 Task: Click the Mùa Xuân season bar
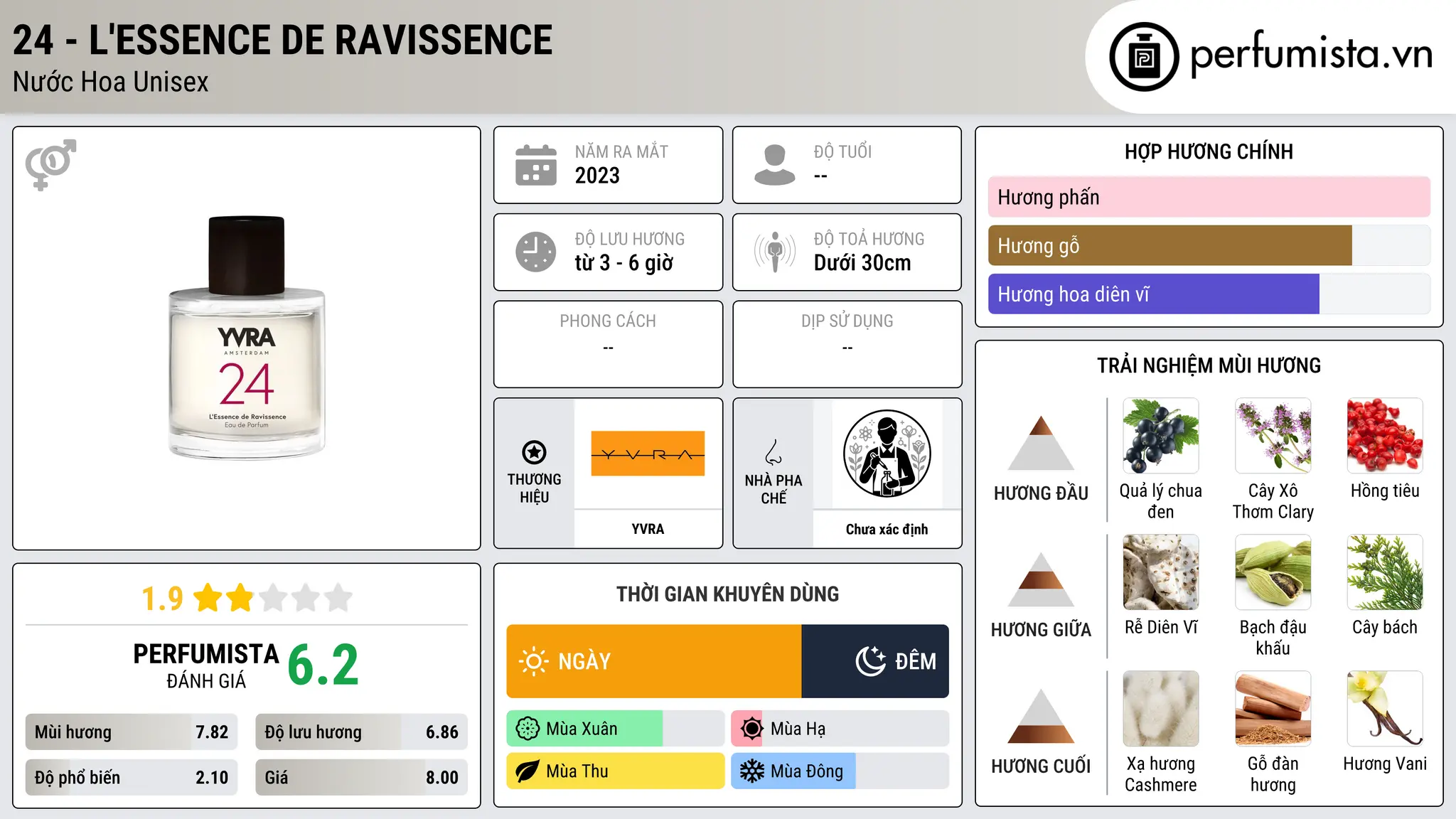coord(615,729)
